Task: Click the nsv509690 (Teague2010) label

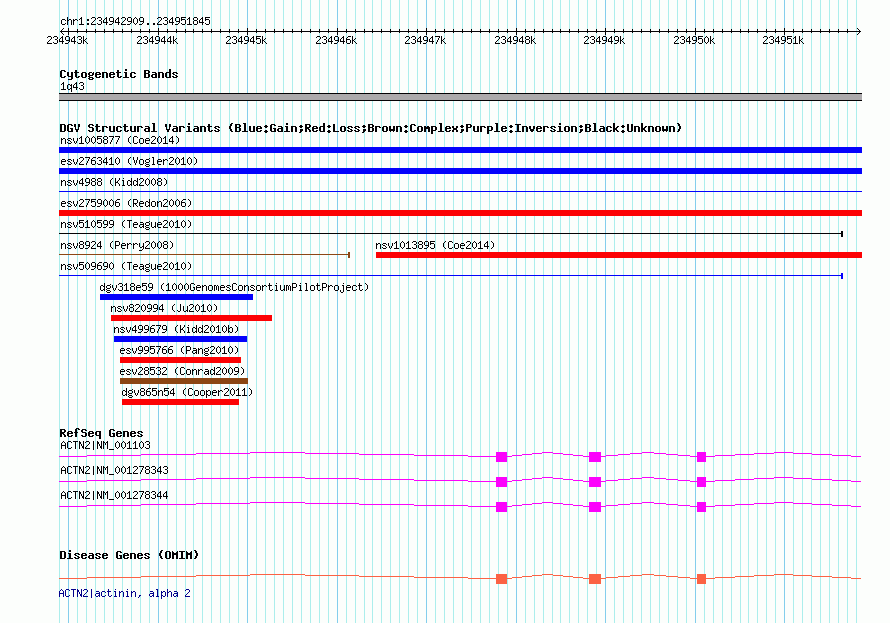Action: [126, 266]
